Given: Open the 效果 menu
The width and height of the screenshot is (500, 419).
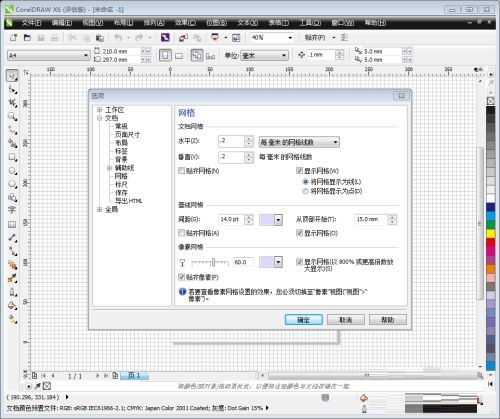Looking at the screenshot, I should click(185, 23).
